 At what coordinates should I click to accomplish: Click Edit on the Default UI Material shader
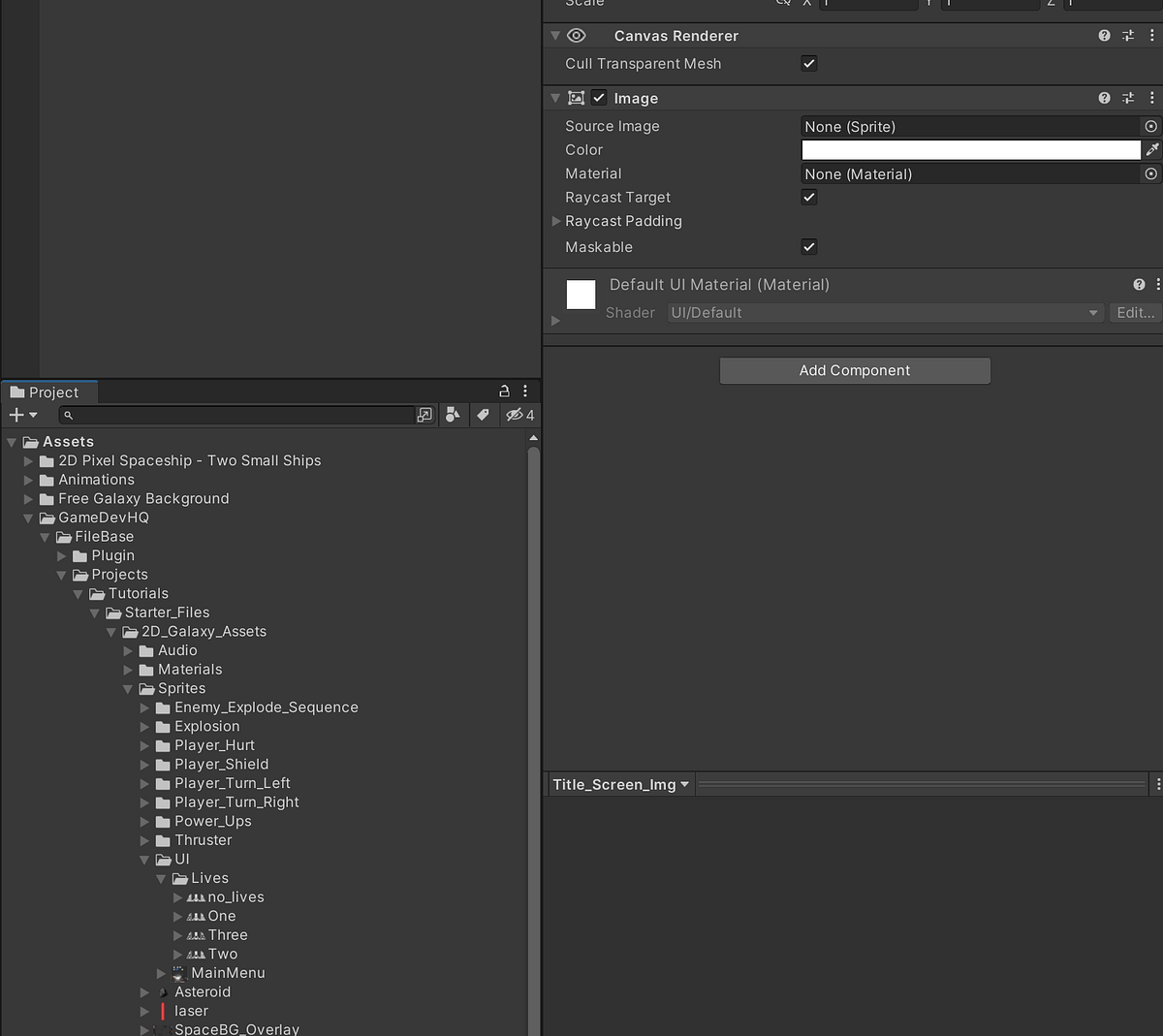(1134, 312)
